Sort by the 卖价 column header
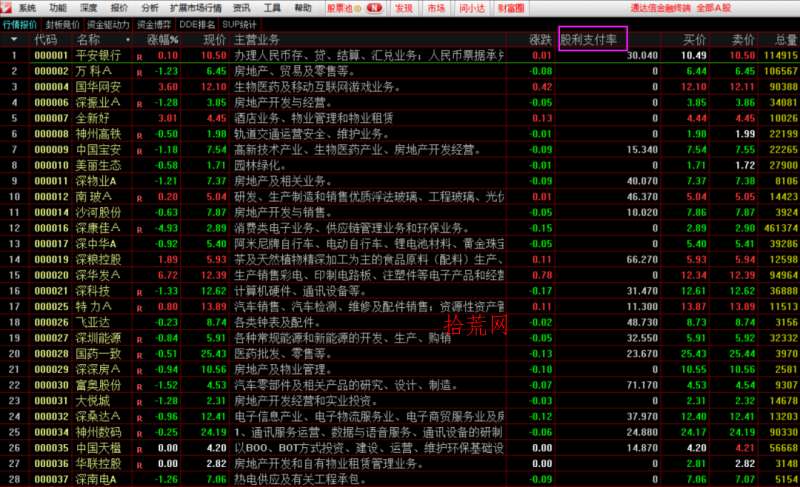 (743, 40)
